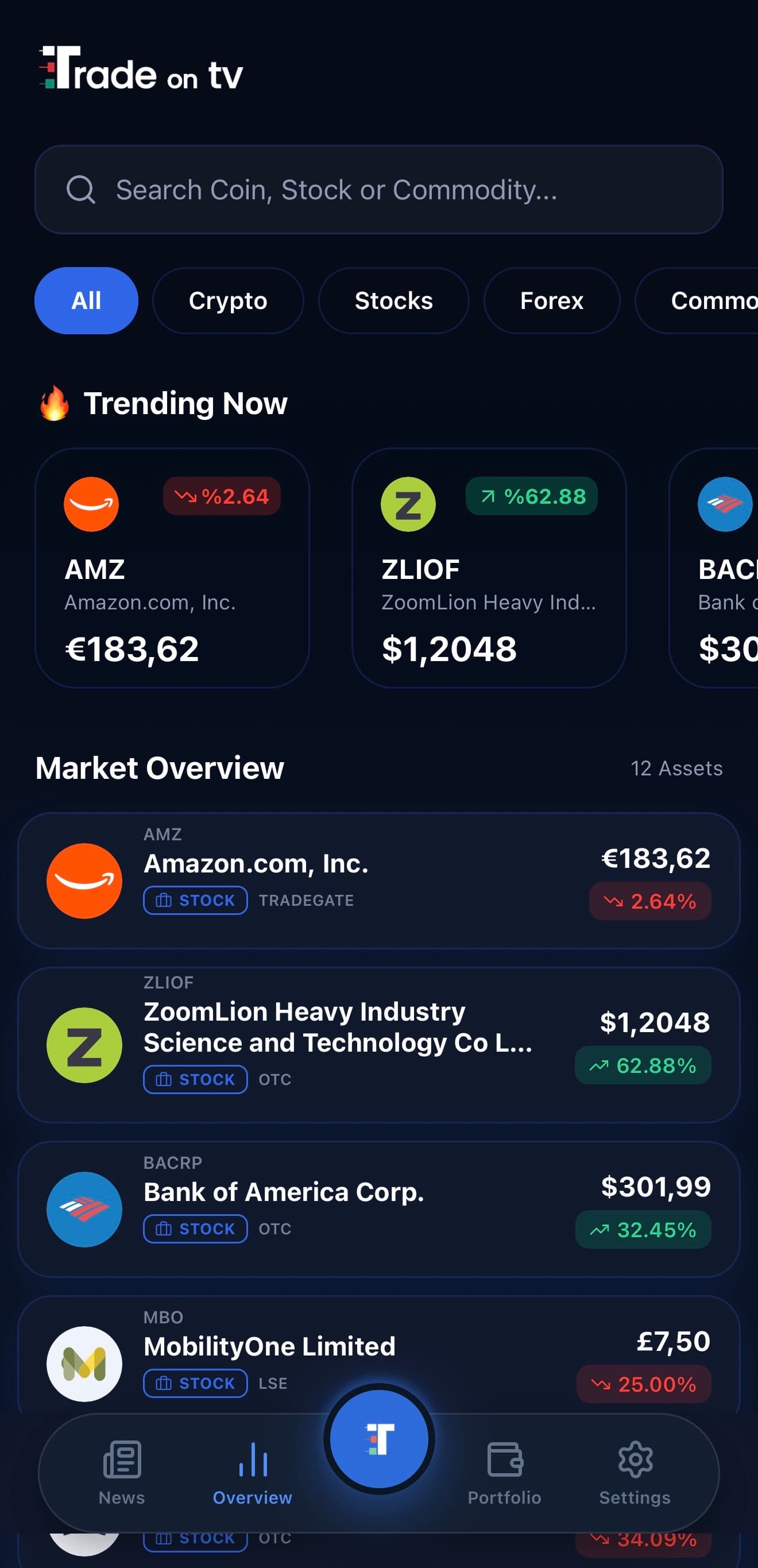Click the MobilityOne M logo
Screen dimensions: 758x1568
coord(84,1364)
